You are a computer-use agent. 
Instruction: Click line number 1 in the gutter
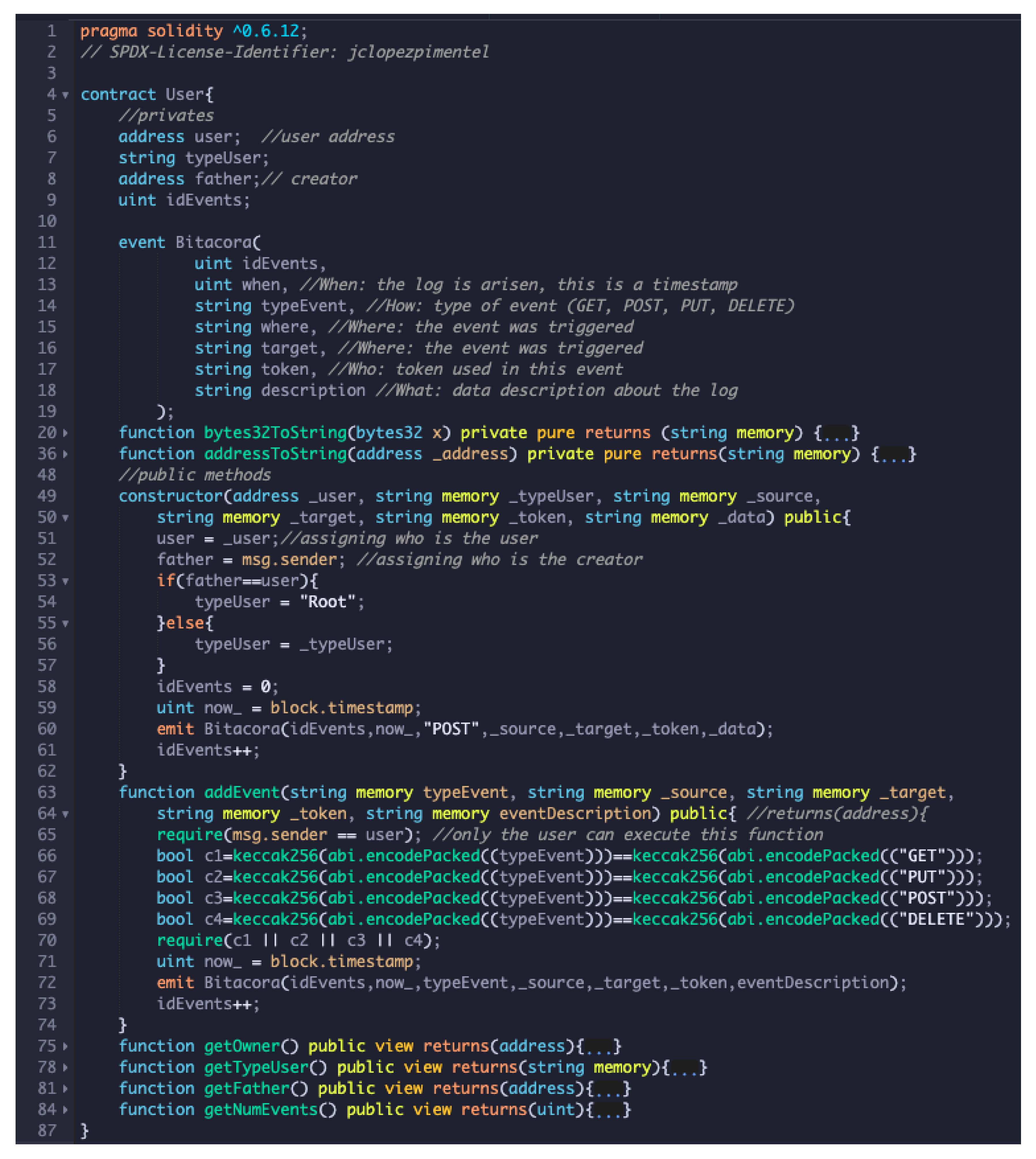[51, 31]
